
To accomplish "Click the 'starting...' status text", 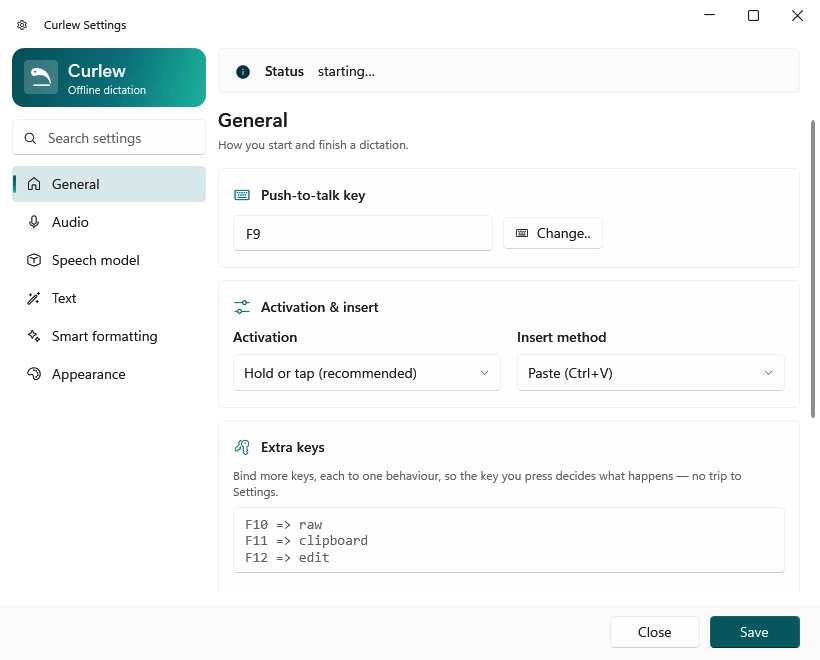I will (x=346, y=72).
